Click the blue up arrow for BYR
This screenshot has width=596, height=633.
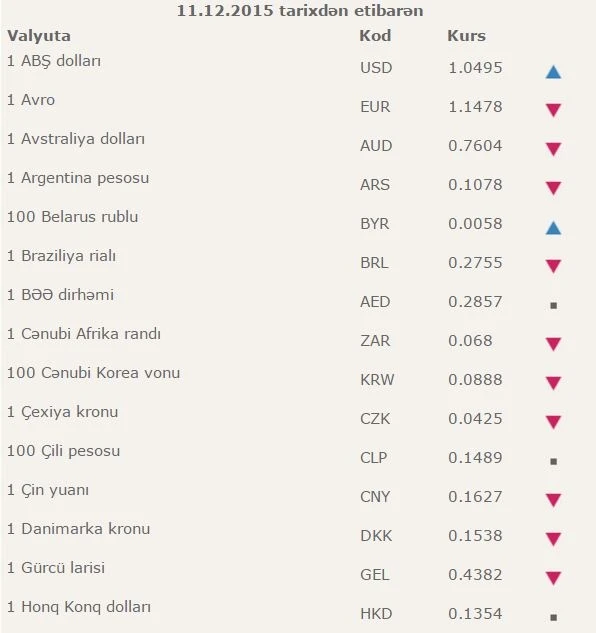tap(553, 228)
